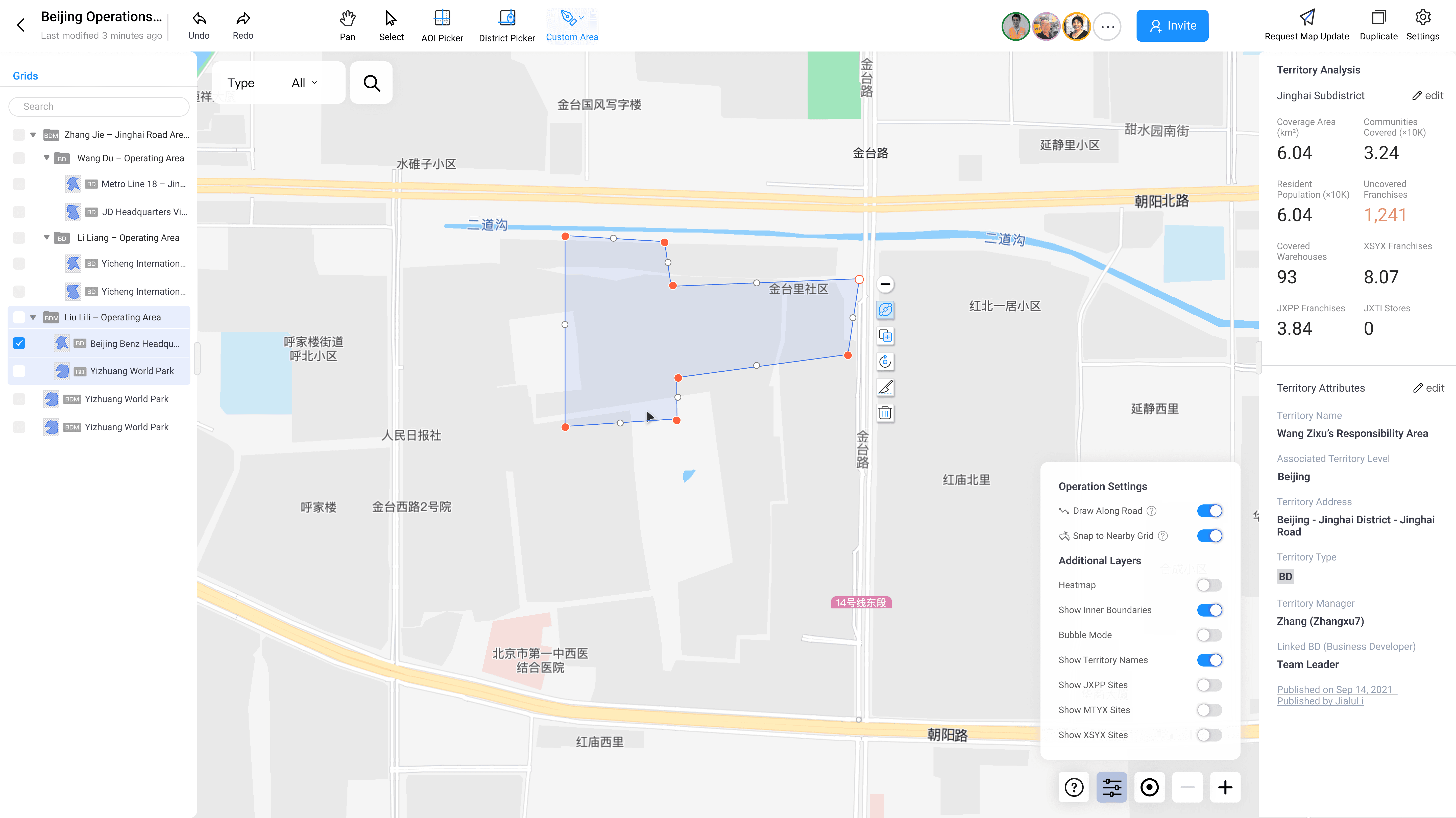The image size is (1456, 818).
Task: Open the Grids tab
Action: pos(26,76)
